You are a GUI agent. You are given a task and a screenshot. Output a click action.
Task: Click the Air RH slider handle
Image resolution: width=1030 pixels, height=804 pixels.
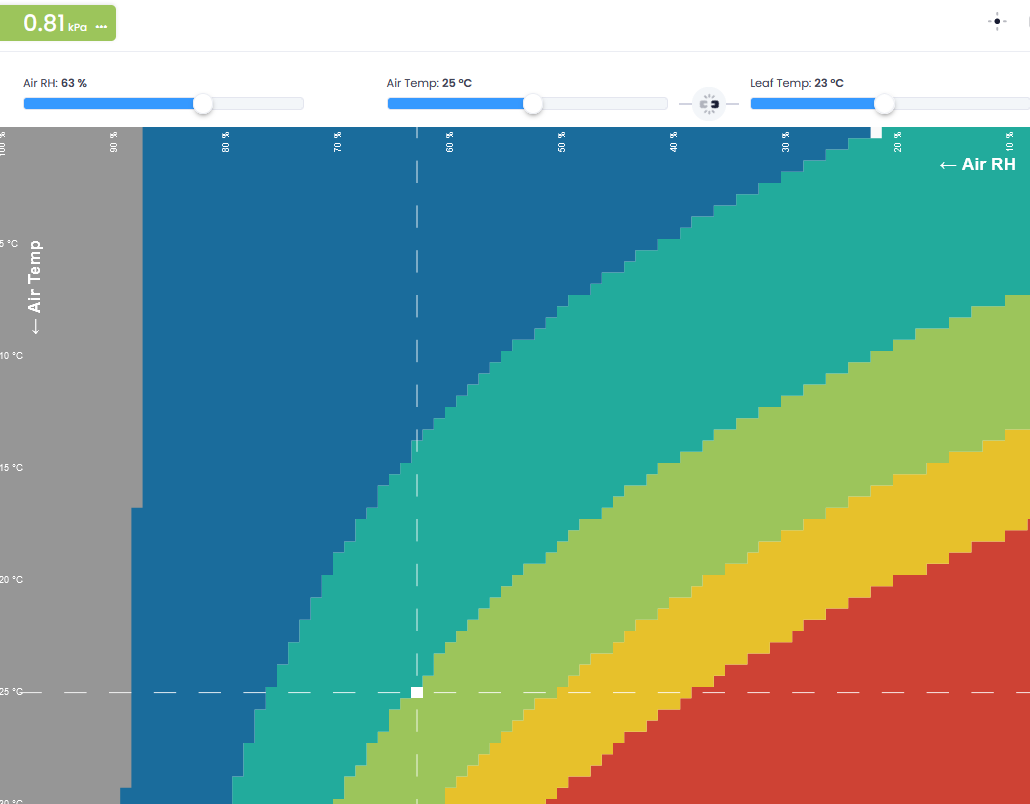(x=203, y=104)
